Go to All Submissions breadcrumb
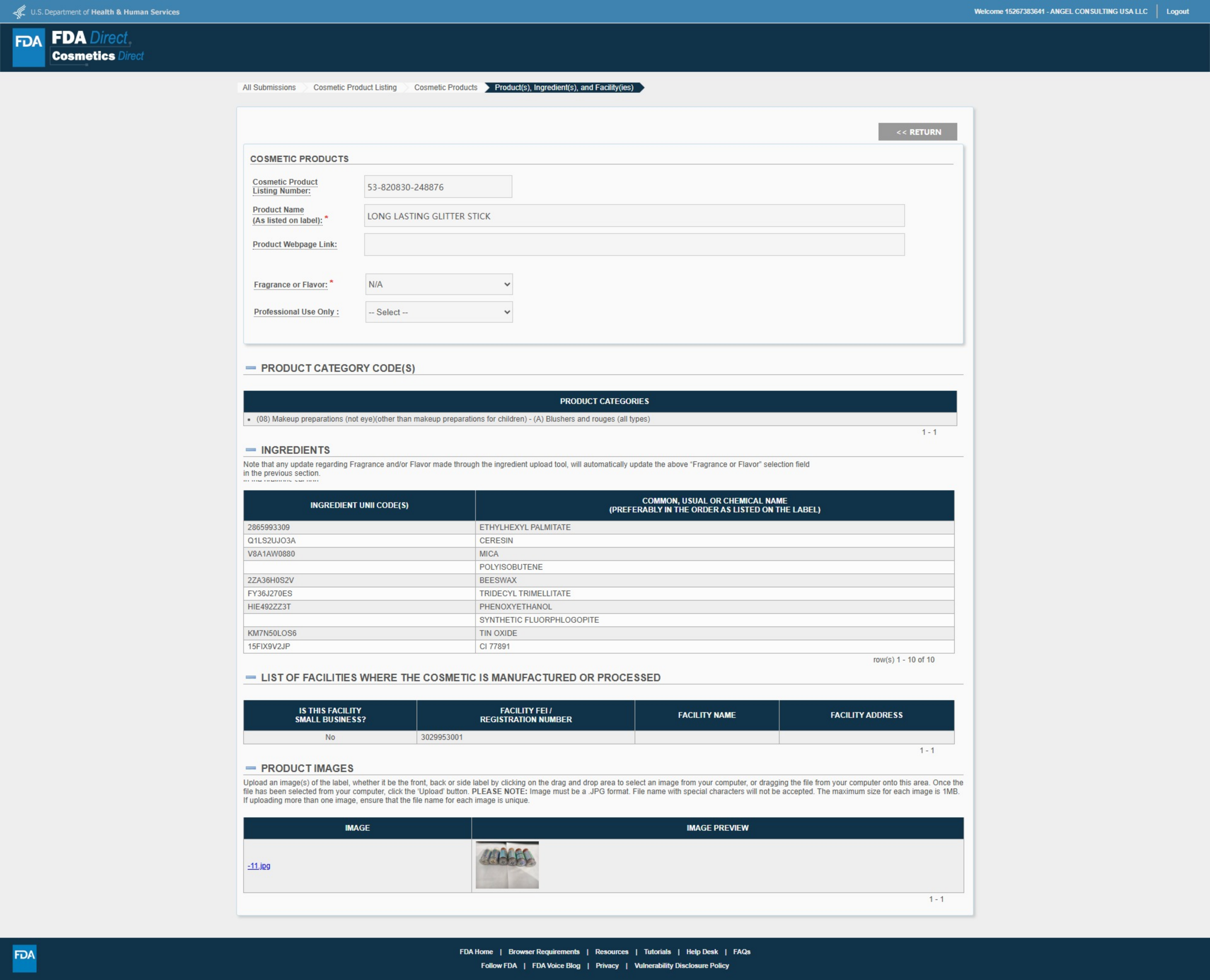The image size is (1210, 980). [269, 88]
